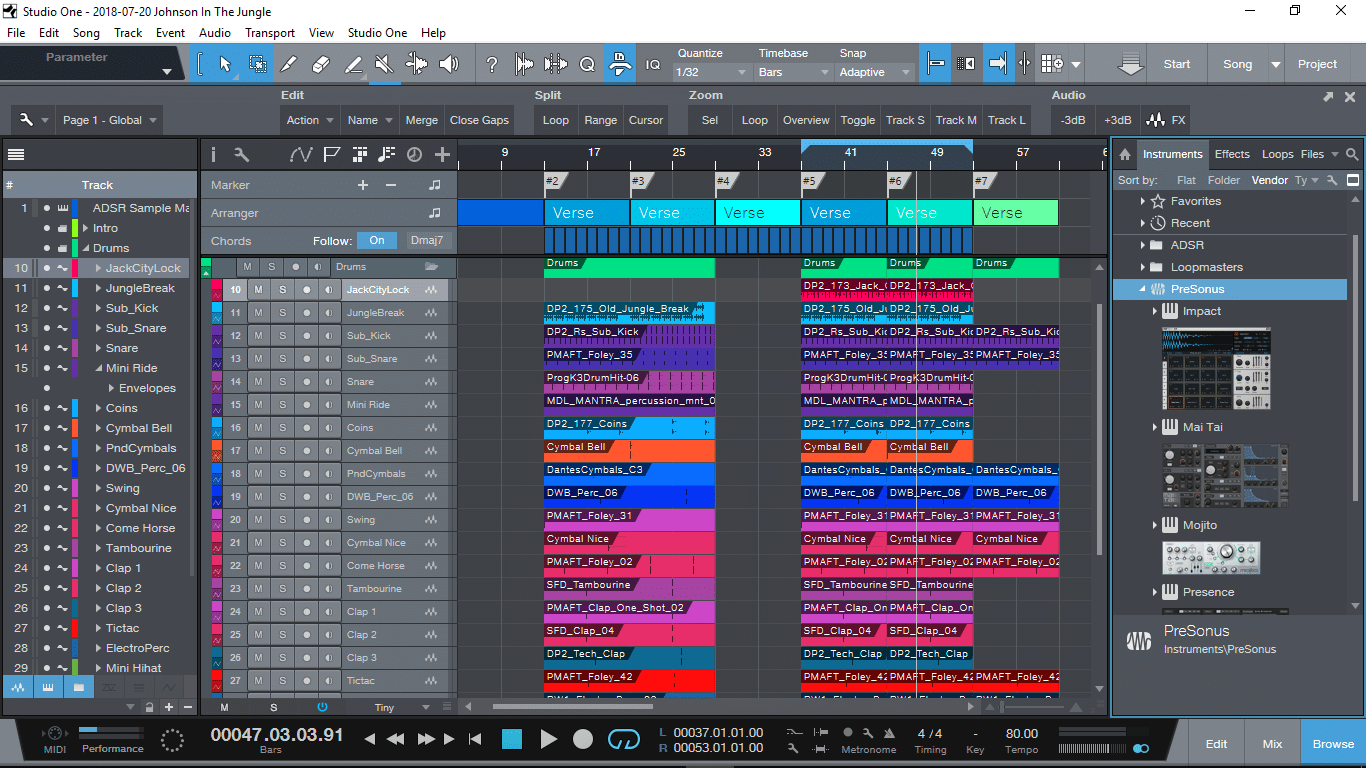Open the Quantize 1/32 dropdown
The height and width of the screenshot is (768, 1366).
tap(712, 72)
